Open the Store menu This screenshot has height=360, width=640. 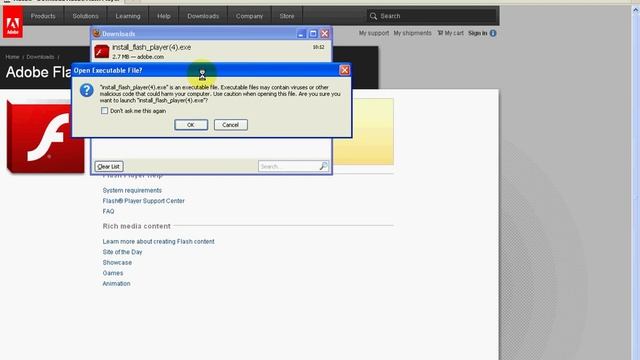point(287,16)
